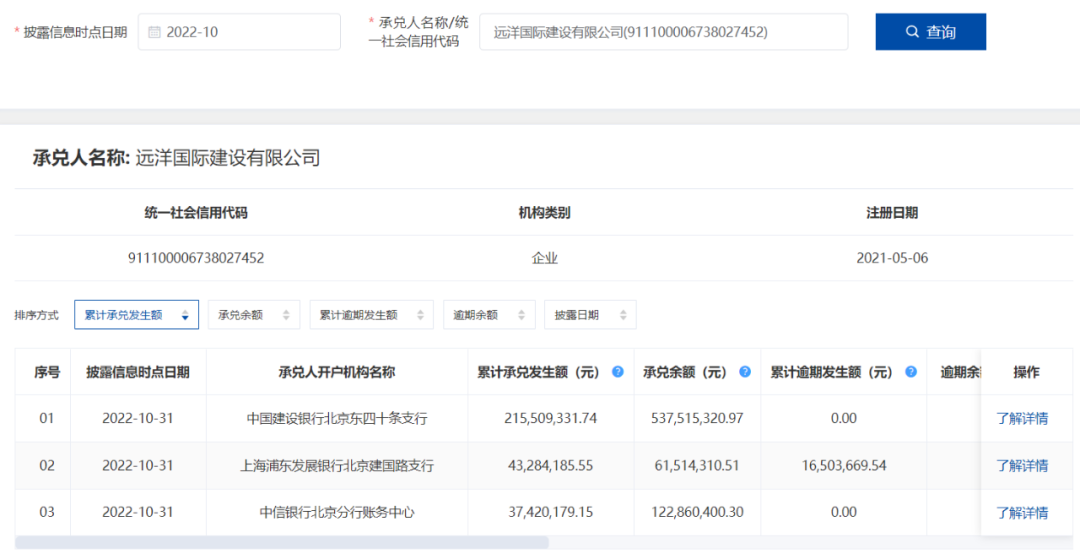Click amount 537,515,320.97
Viewport: 1080px width, 554px height.
tap(697, 418)
